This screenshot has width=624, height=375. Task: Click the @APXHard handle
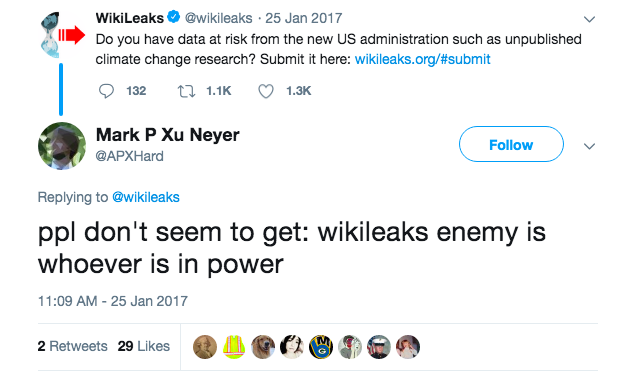[x=129, y=156]
